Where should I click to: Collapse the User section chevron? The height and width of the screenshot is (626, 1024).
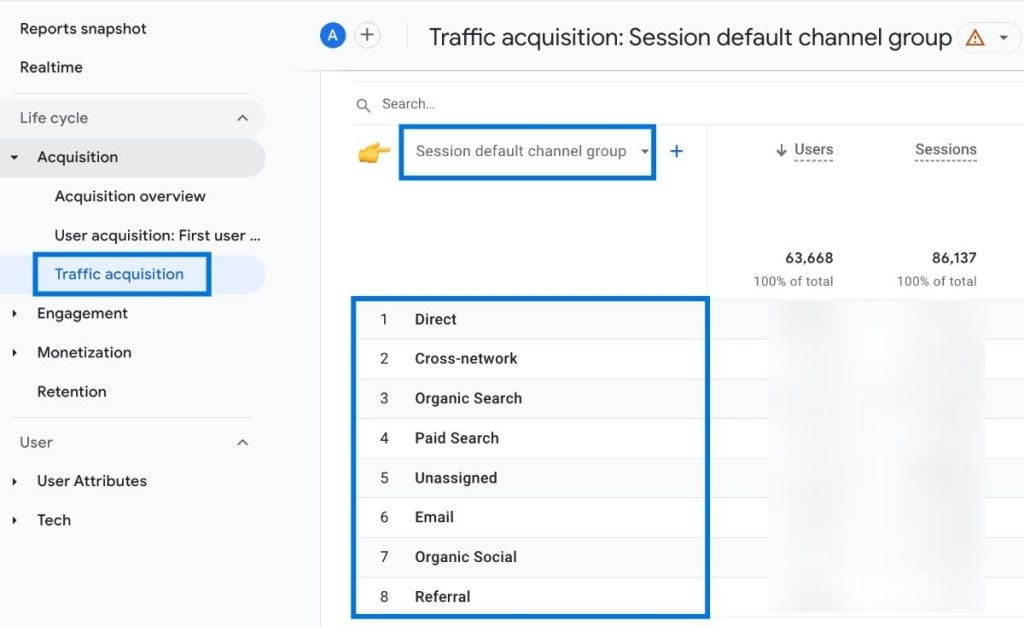point(242,442)
